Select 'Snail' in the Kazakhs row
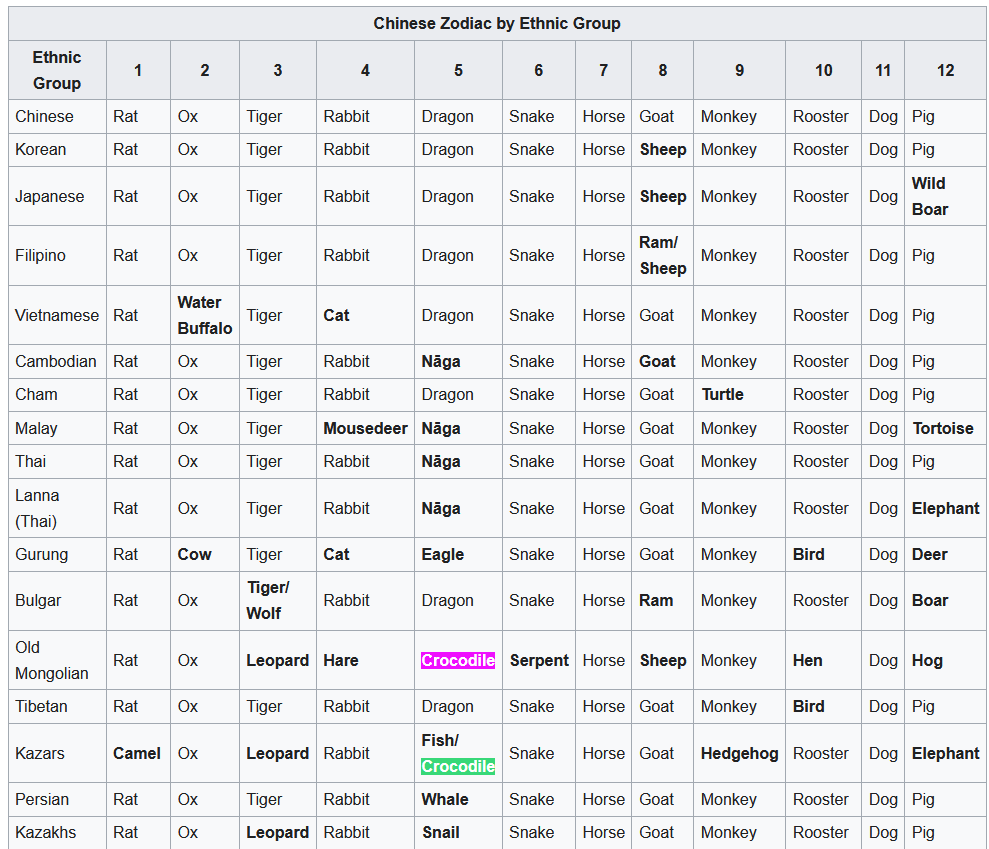989x849 pixels. click(441, 832)
